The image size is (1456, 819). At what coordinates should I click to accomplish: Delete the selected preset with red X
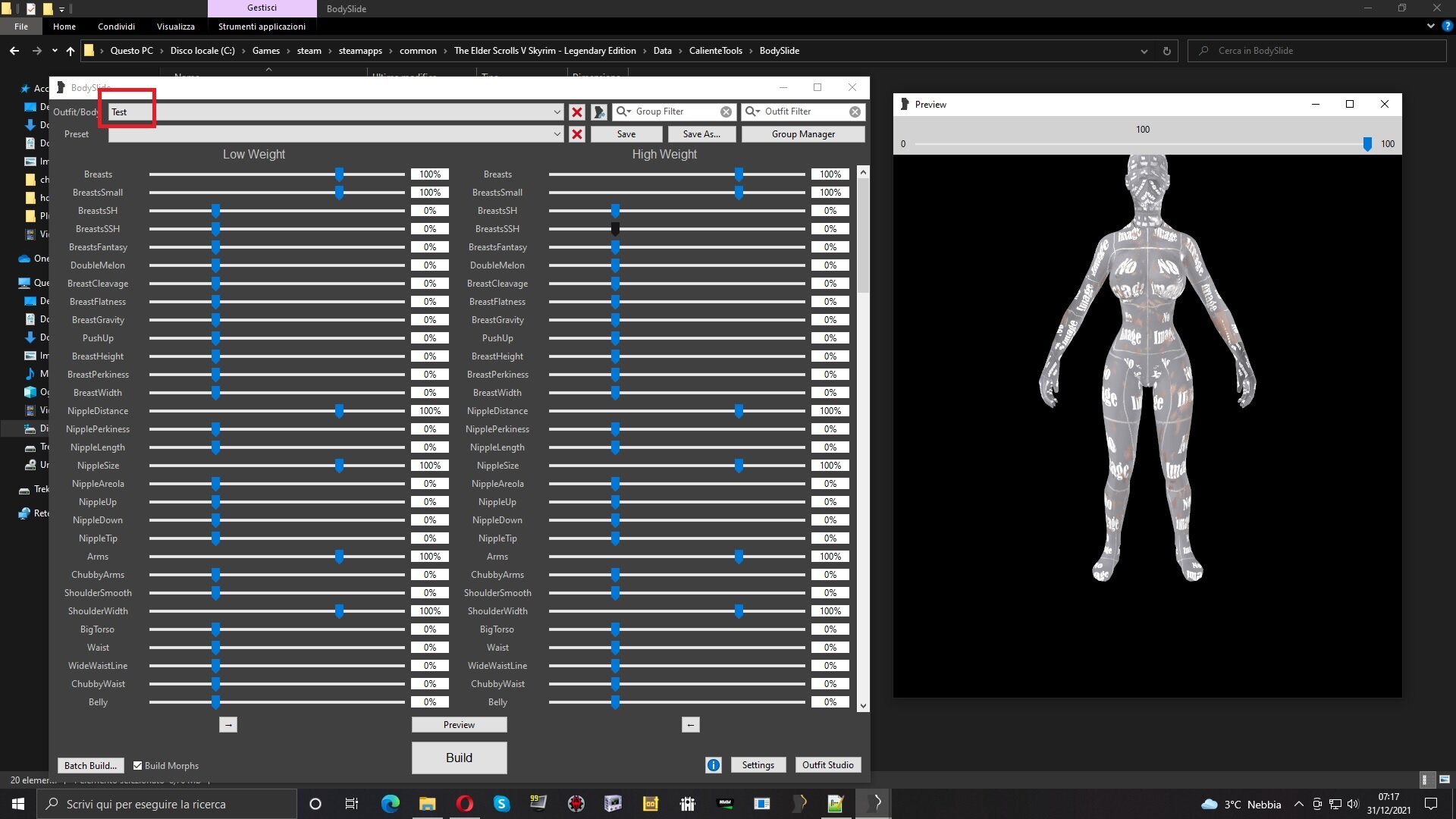[x=577, y=134]
